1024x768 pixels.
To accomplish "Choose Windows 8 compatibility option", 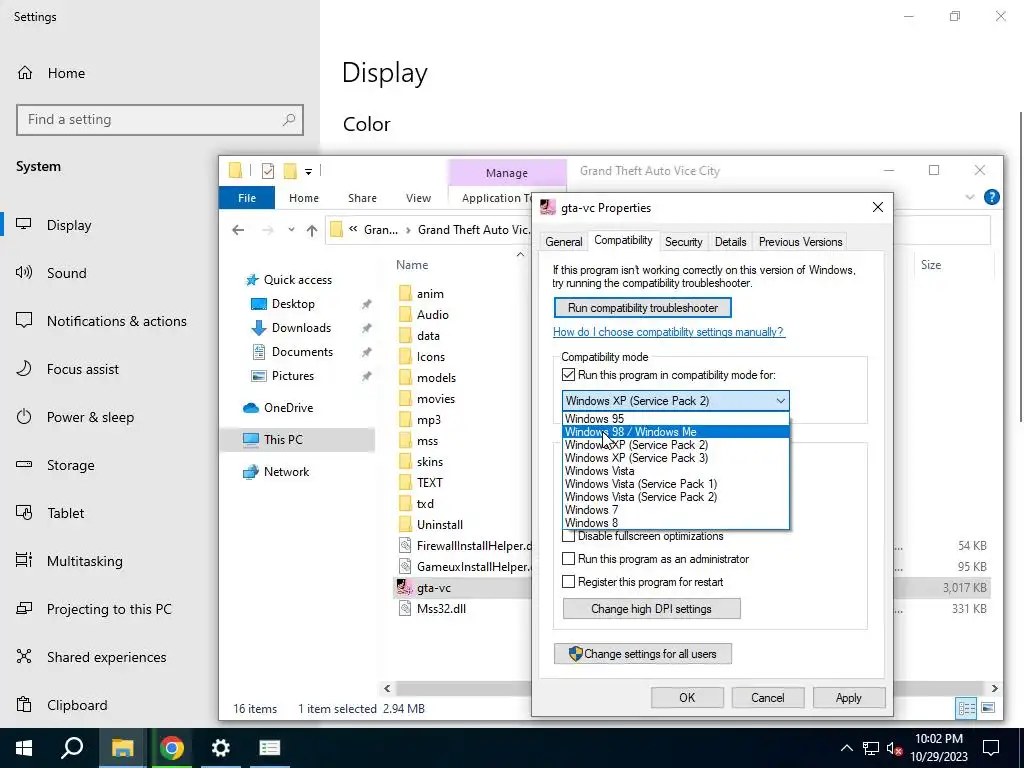I will point(675,523).
